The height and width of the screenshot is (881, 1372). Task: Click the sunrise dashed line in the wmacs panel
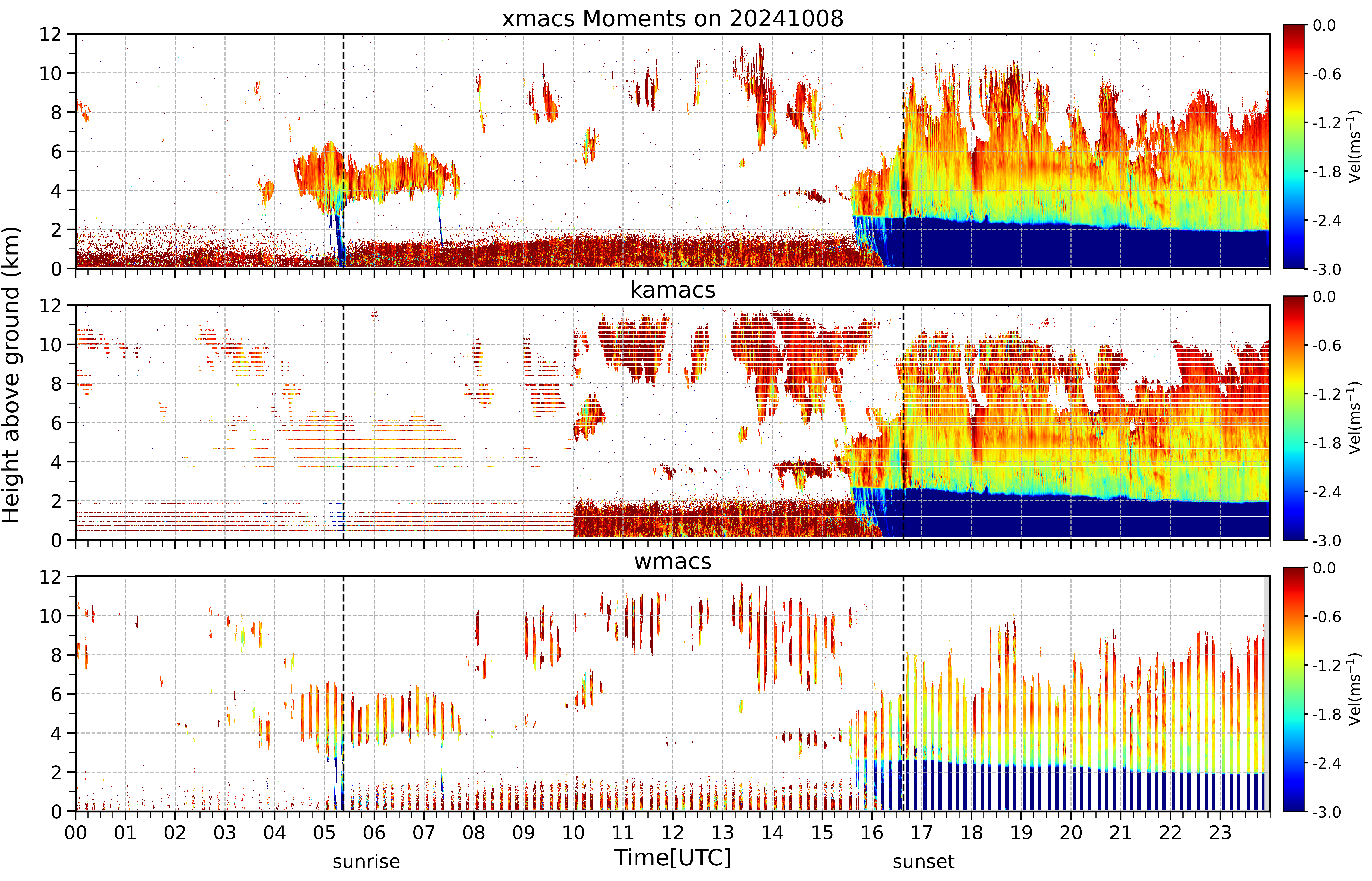[x=343, y=693]
